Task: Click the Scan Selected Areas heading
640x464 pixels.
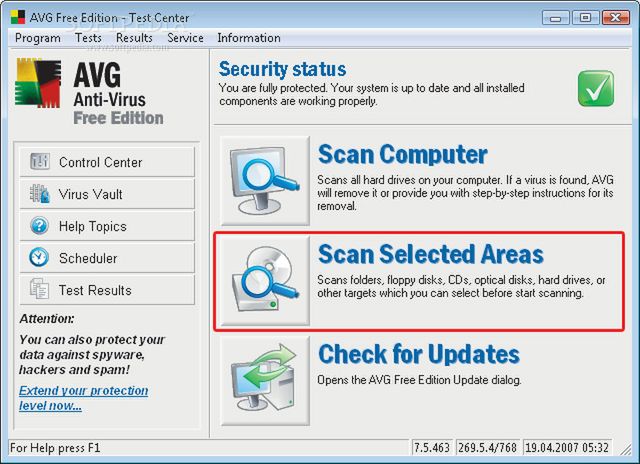Action: point(431,254)
